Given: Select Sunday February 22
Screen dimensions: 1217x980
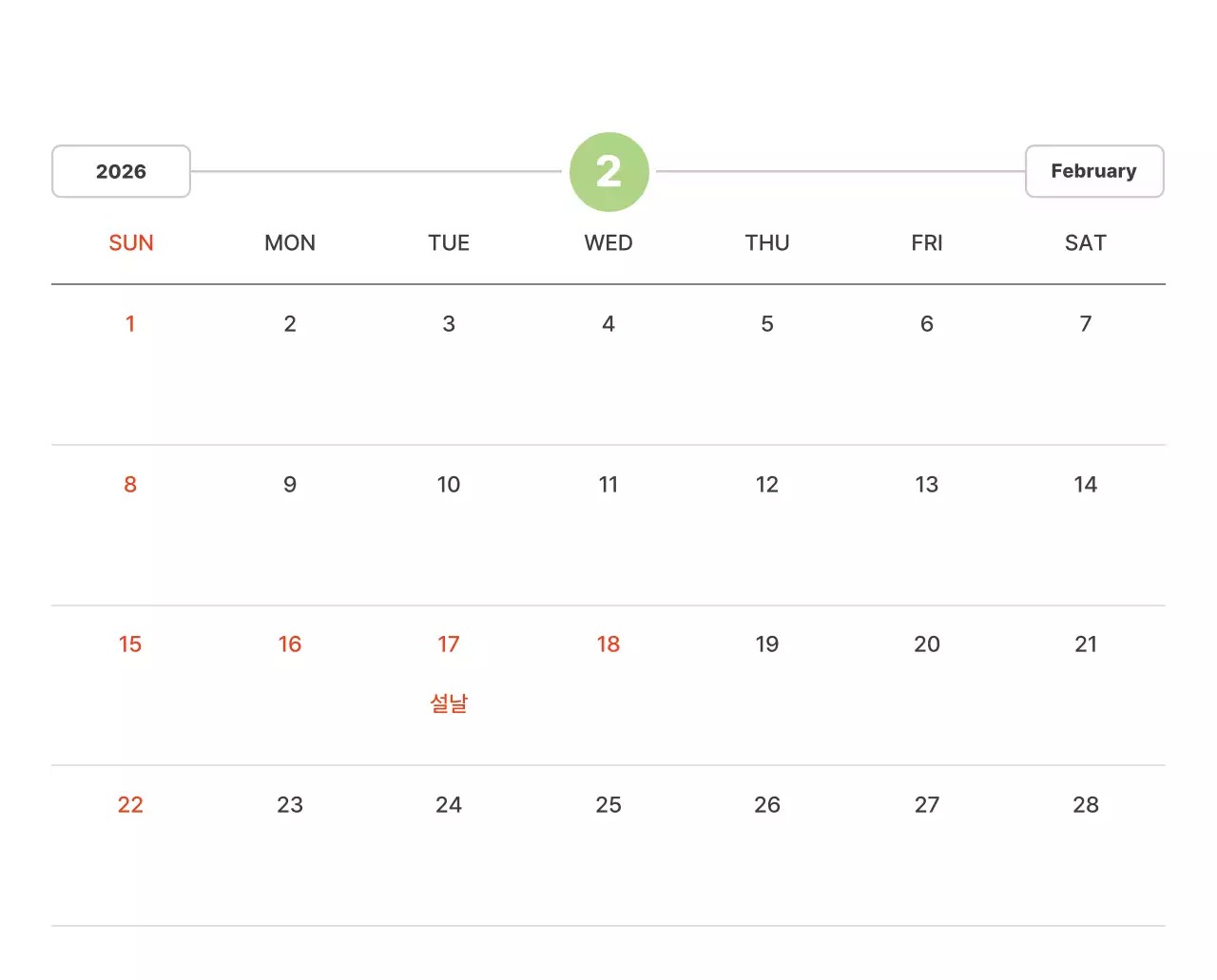Looking at the screenshot, I should (x=130, y=805).
